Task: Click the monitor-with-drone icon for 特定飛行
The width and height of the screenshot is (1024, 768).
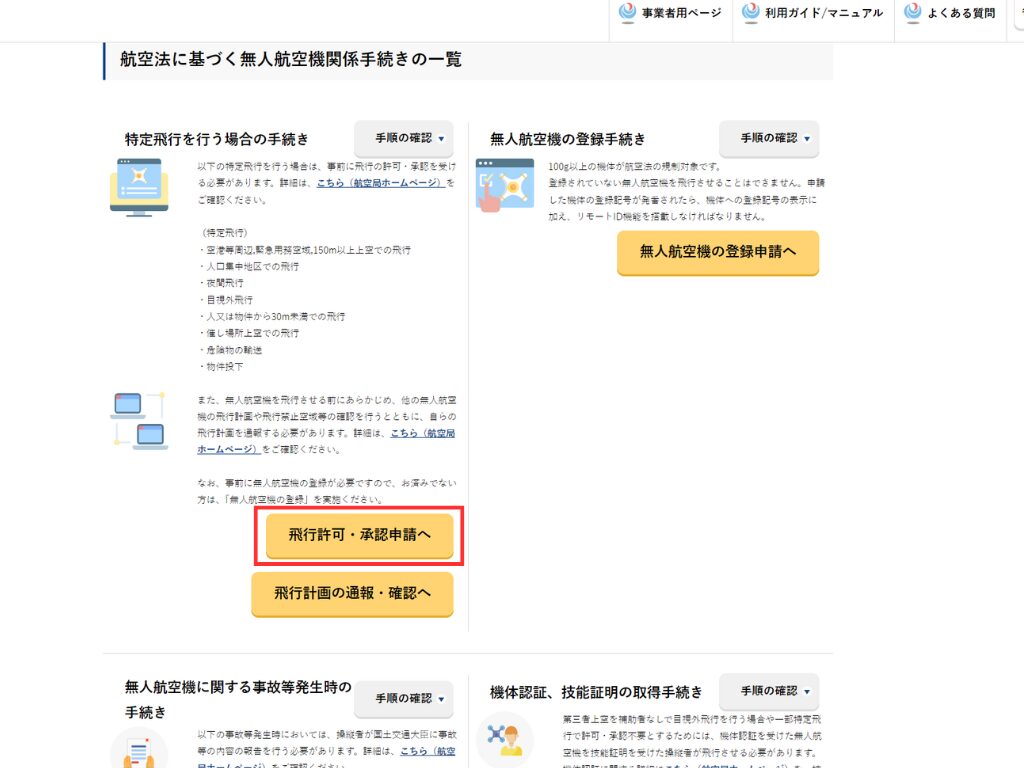Action: (139, 187)
